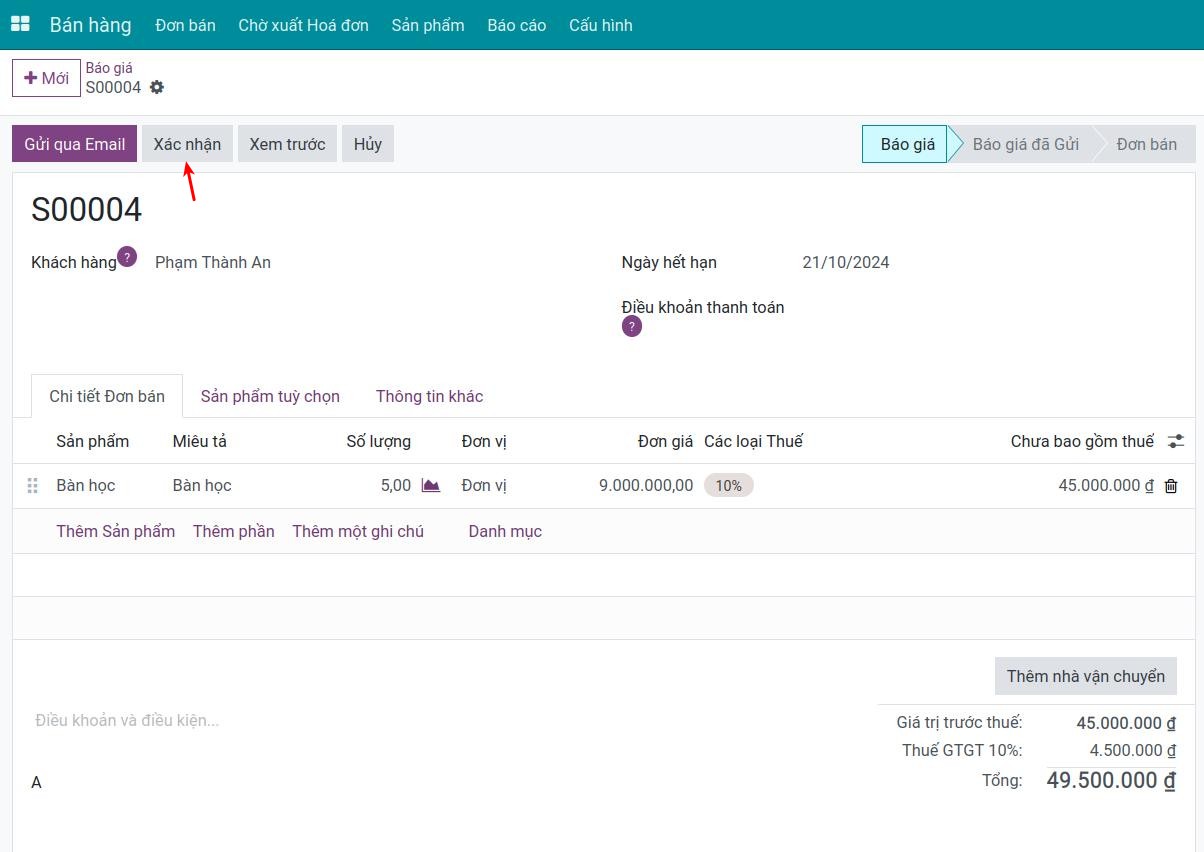Image resolution: width=1204 pixels, height=852 pixels.
Task: Click the expiry date 21/10/2024
Action: click(846, 262)
